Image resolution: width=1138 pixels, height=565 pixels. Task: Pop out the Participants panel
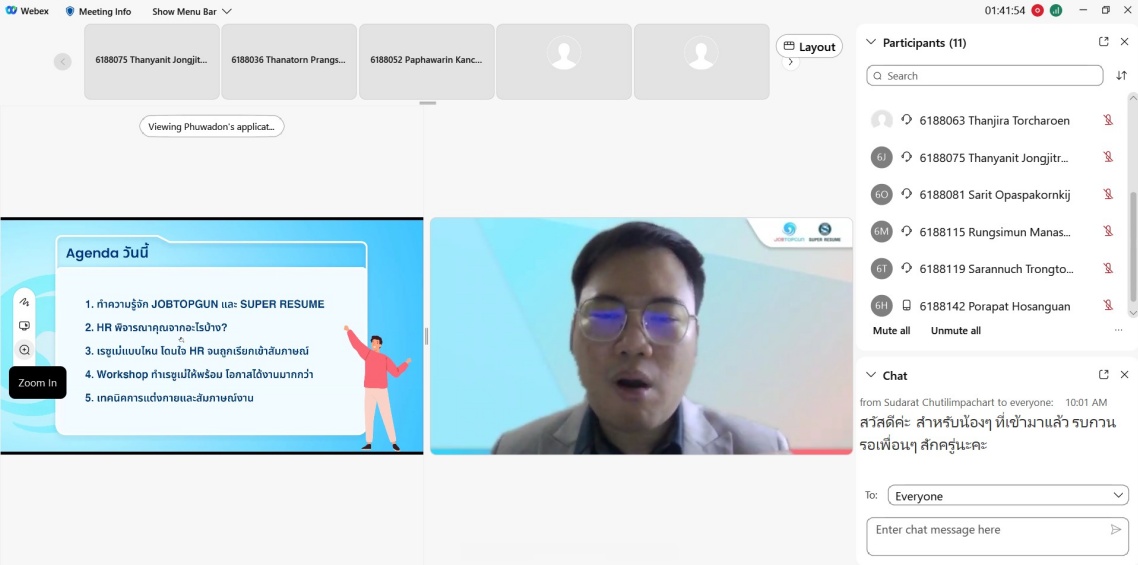tap(1103, 42)
